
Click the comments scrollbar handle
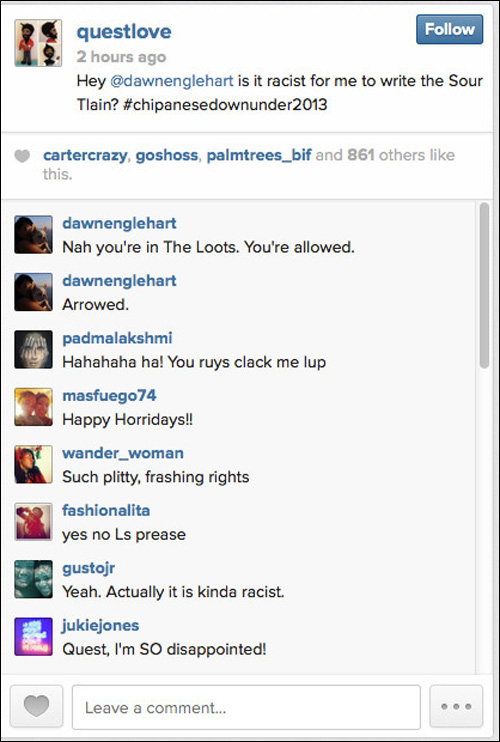484,285
